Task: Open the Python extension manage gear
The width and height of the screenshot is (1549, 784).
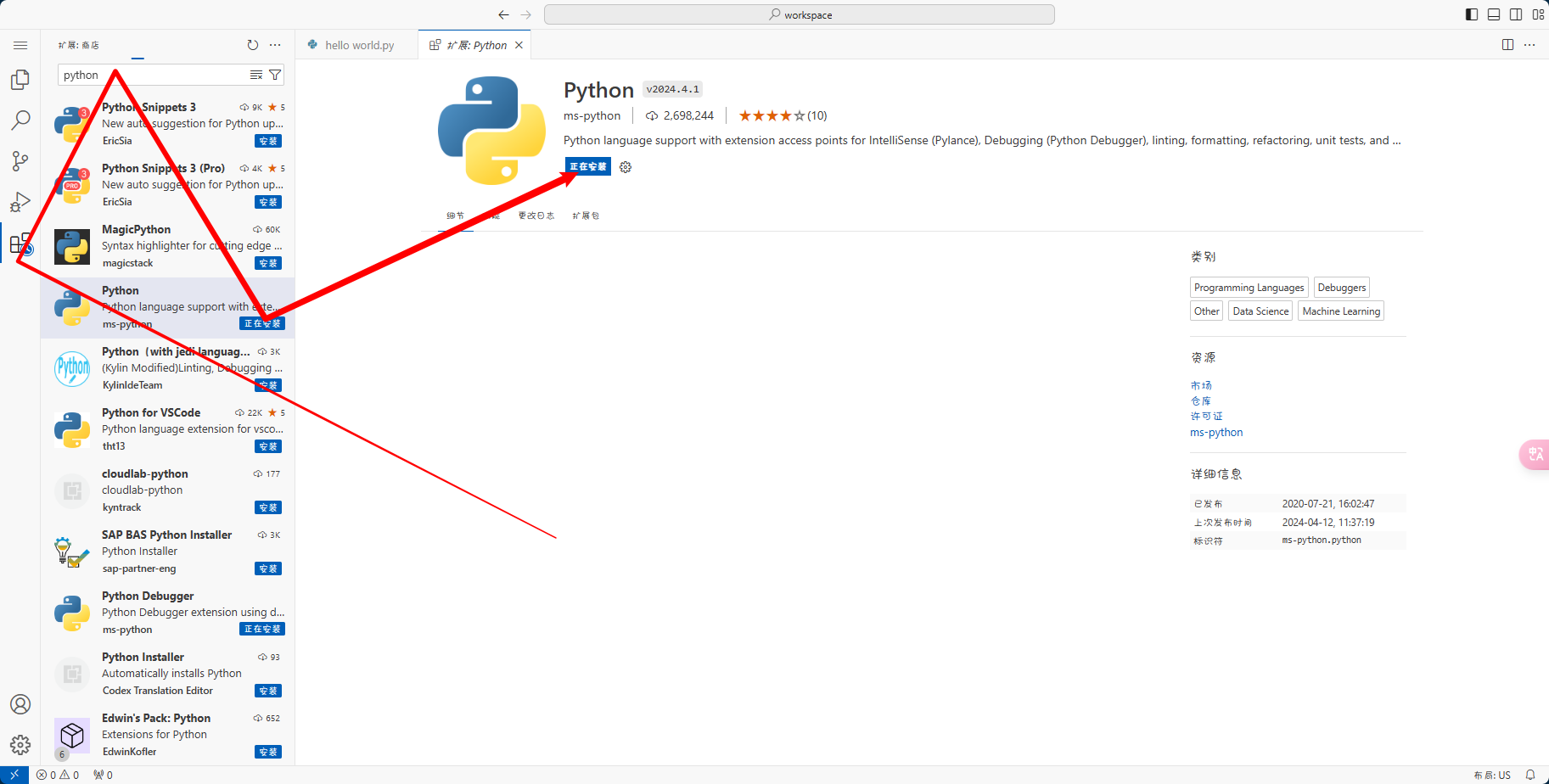Action: (x=626, y=167)
